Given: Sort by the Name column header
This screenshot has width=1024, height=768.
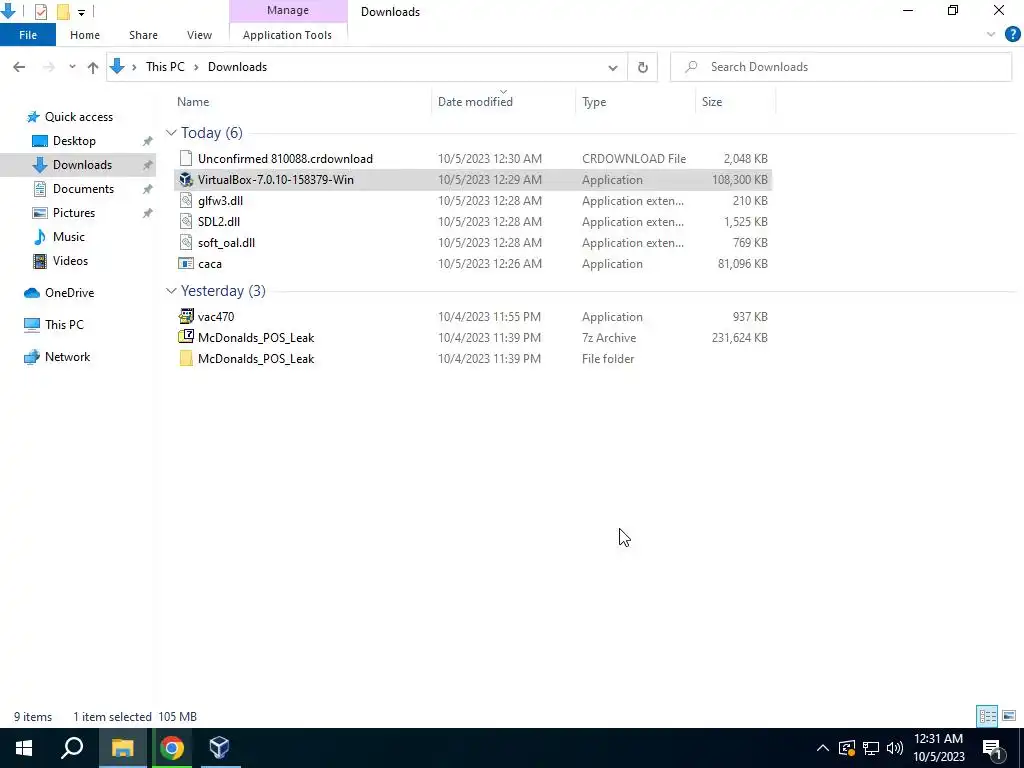Looking at the screenshot, I should tap(193, 102).
